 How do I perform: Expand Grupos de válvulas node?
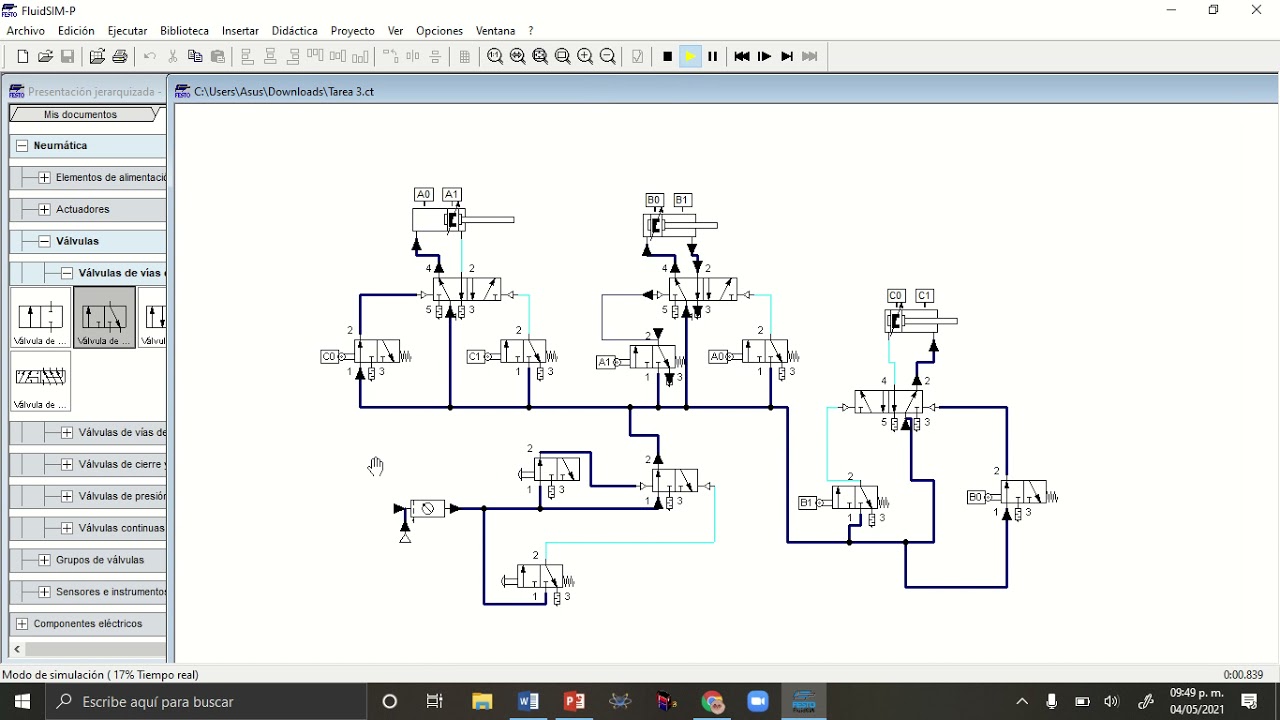[44, 560]
